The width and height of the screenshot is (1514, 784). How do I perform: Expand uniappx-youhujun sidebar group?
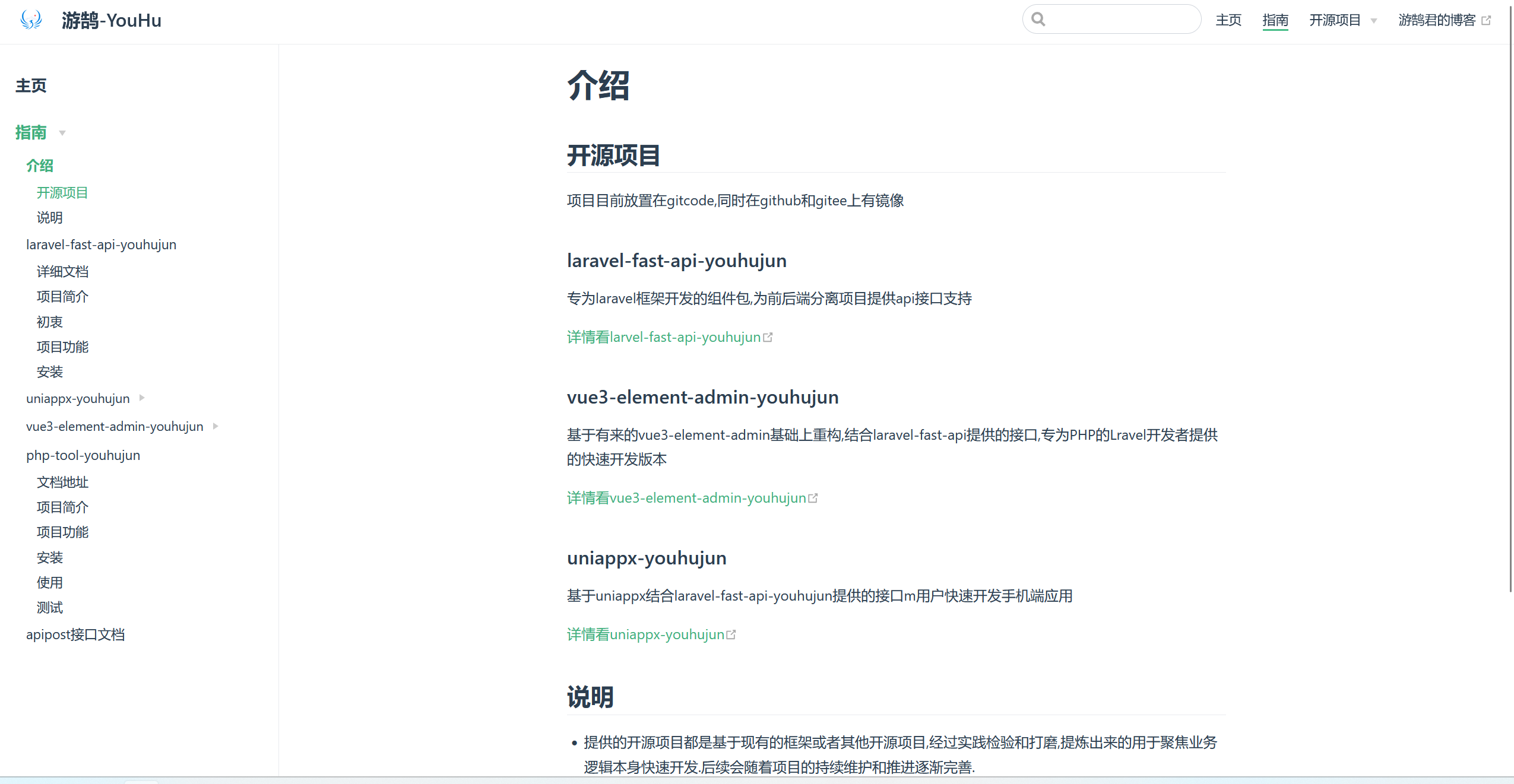142,398
